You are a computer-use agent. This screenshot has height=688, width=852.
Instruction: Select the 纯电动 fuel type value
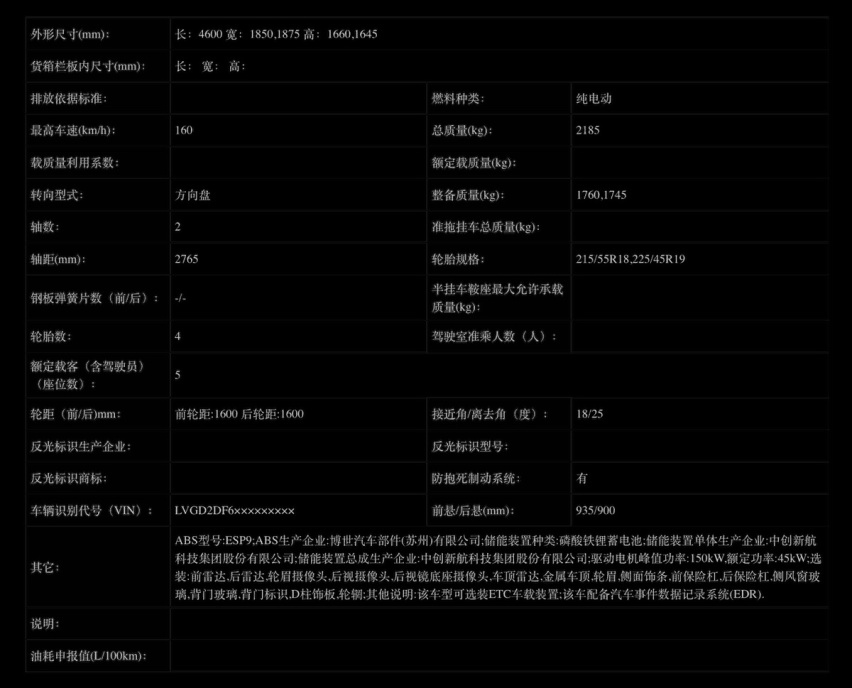[594, 98]
